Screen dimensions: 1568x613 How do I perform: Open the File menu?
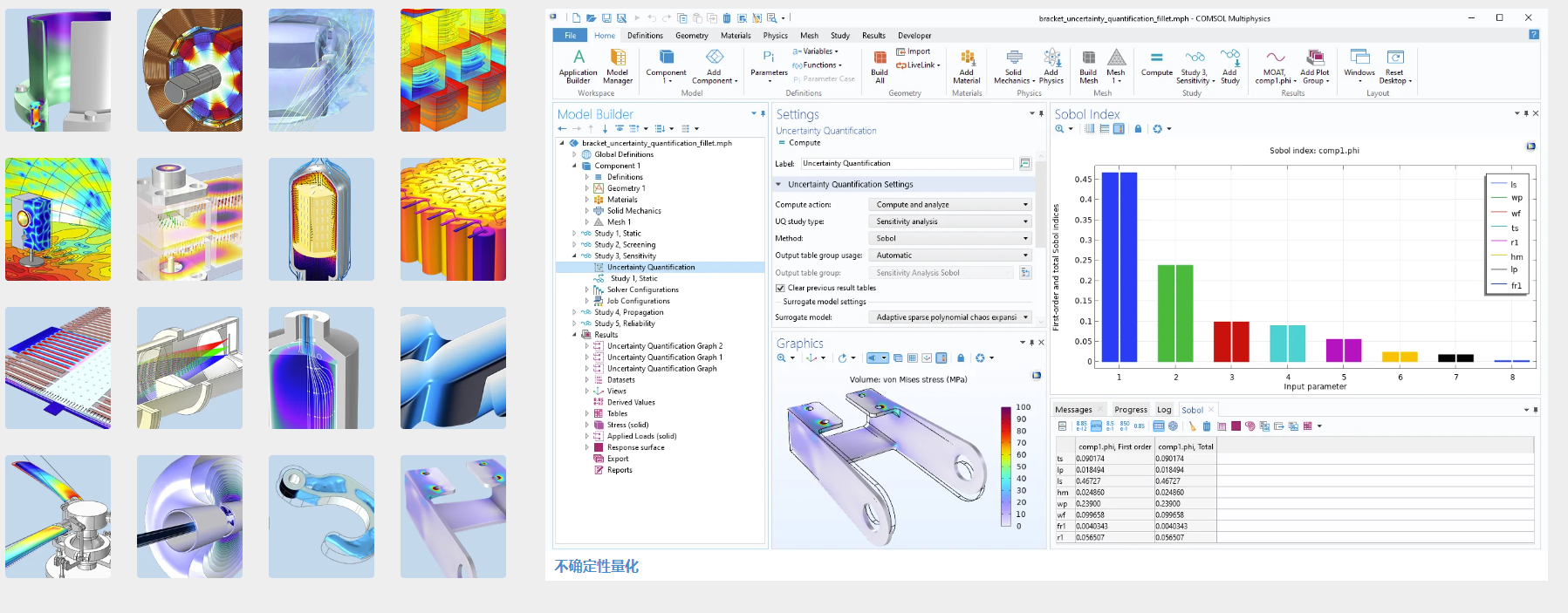(570, 36)
